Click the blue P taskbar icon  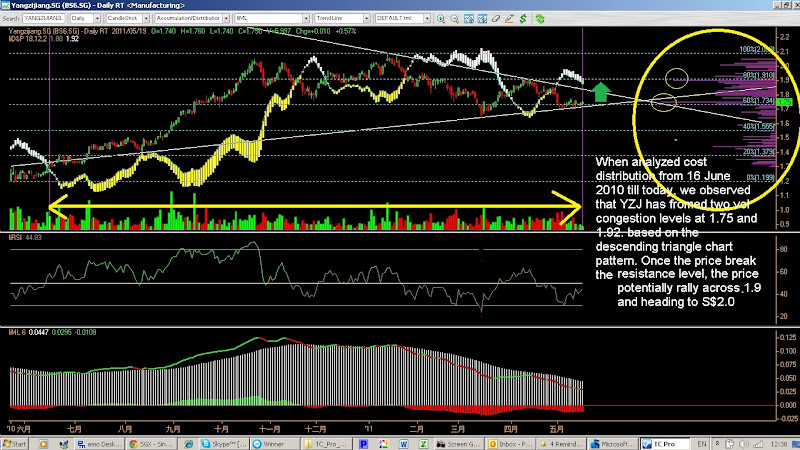(363, 444)
